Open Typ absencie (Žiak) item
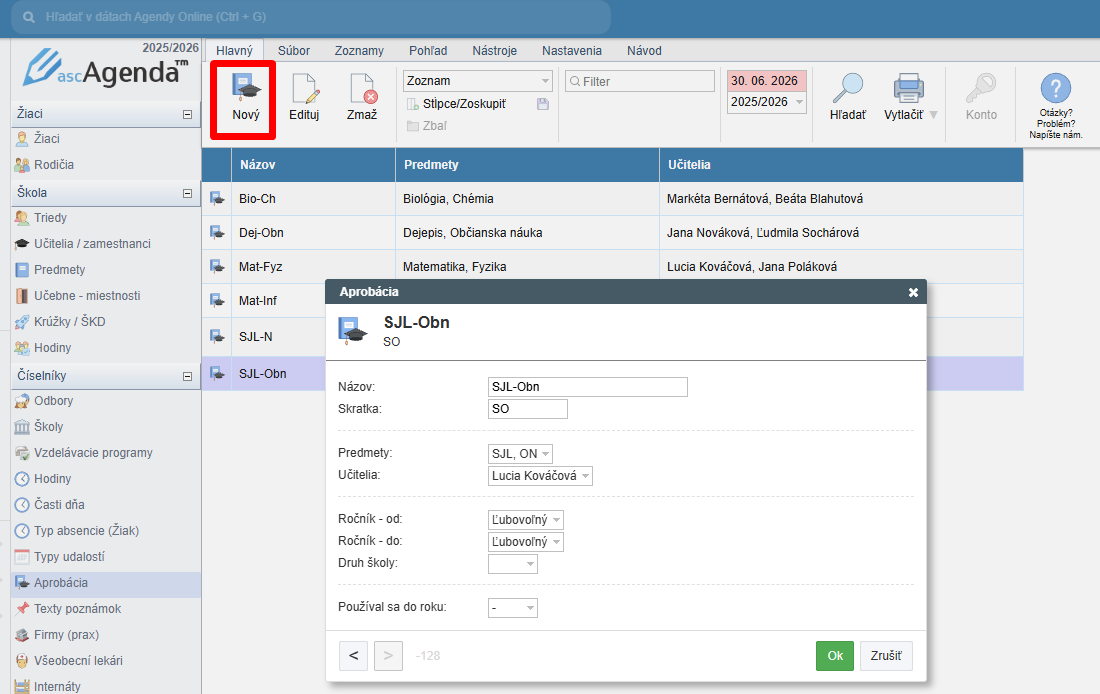Screen dimensions: 1100x694 point(86,530)
